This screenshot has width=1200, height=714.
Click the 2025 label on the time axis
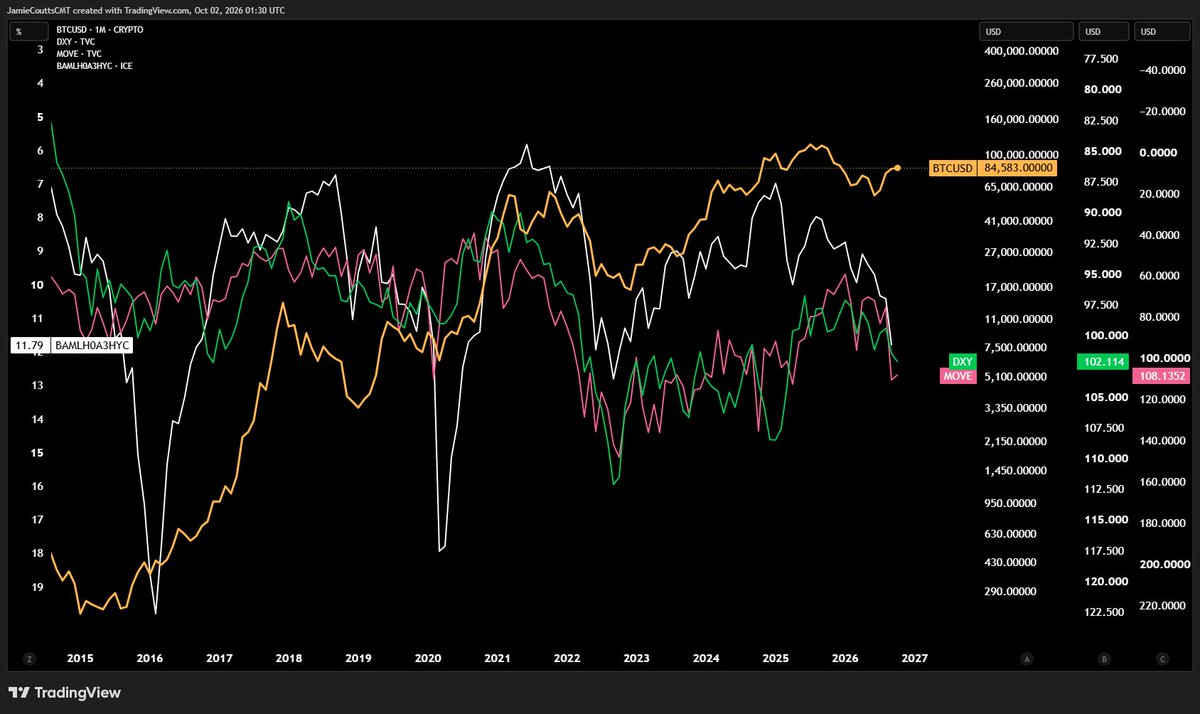776,658
